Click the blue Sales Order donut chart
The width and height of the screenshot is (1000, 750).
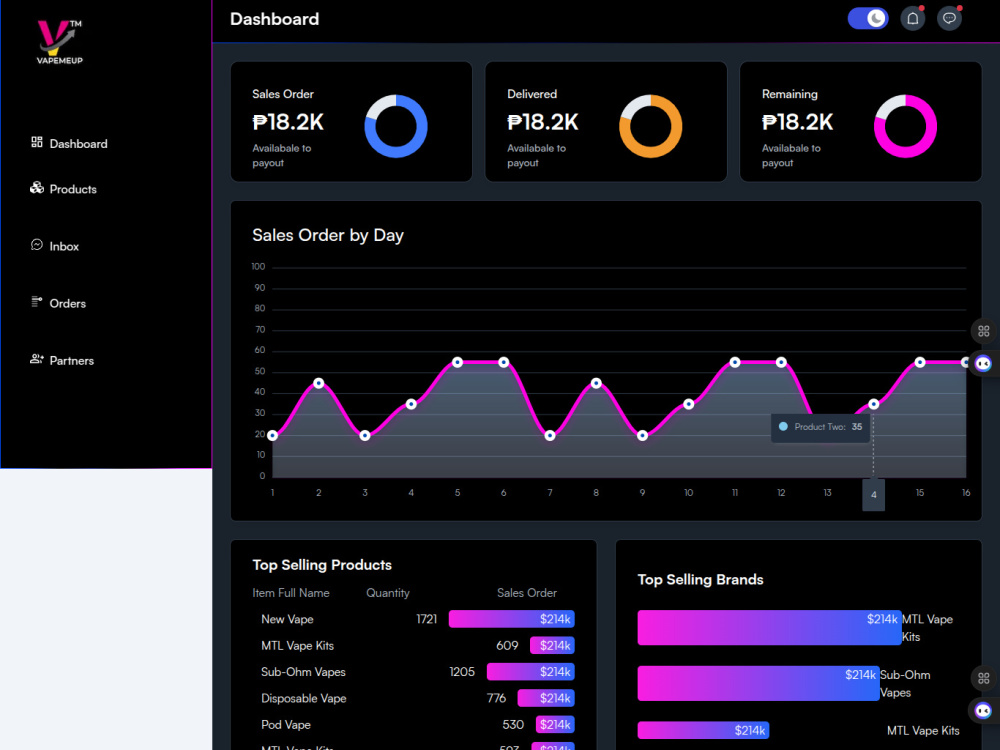[396, 126]
